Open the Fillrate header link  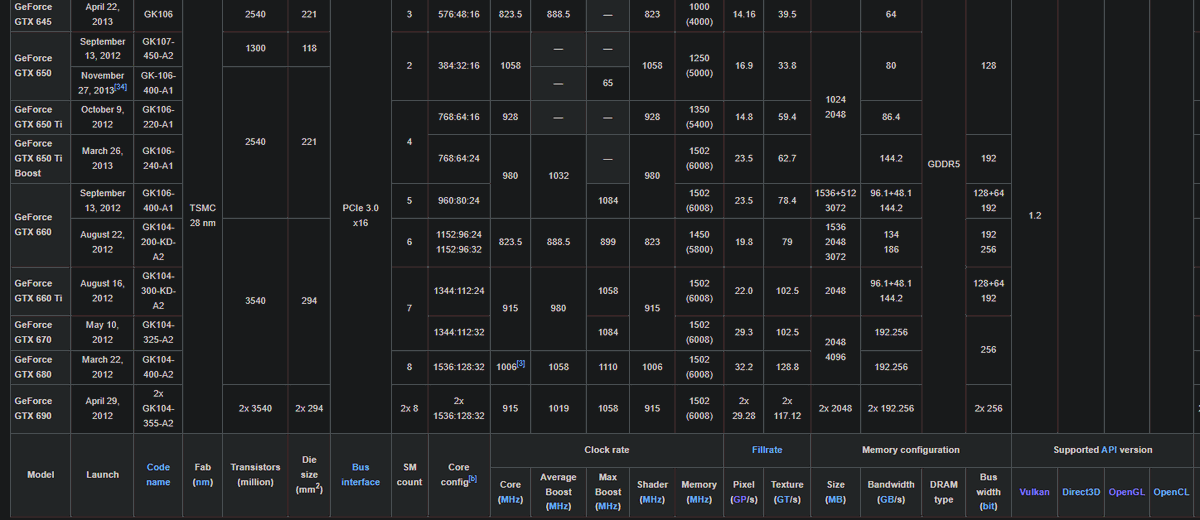click(x=767, y=450)
